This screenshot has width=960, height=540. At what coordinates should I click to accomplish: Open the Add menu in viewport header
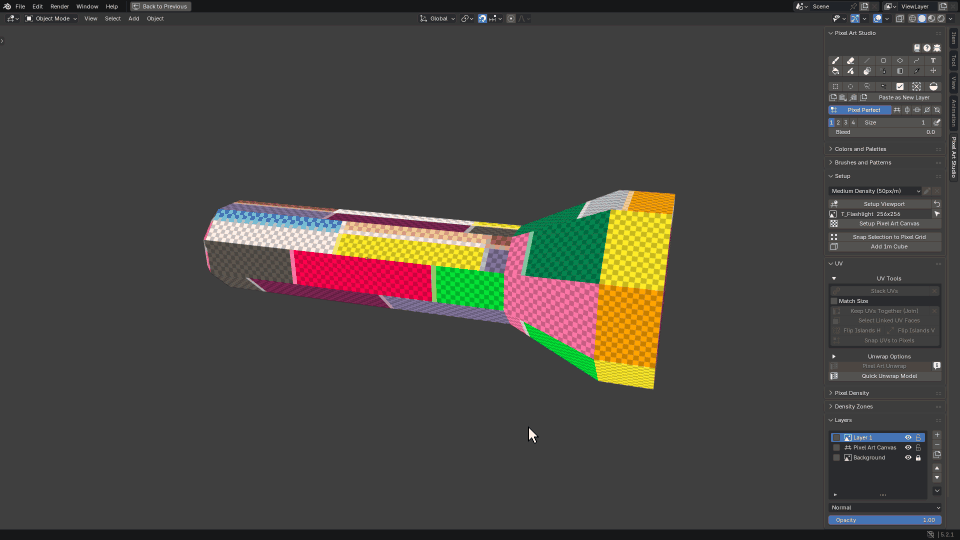click(x=133, y=18)
